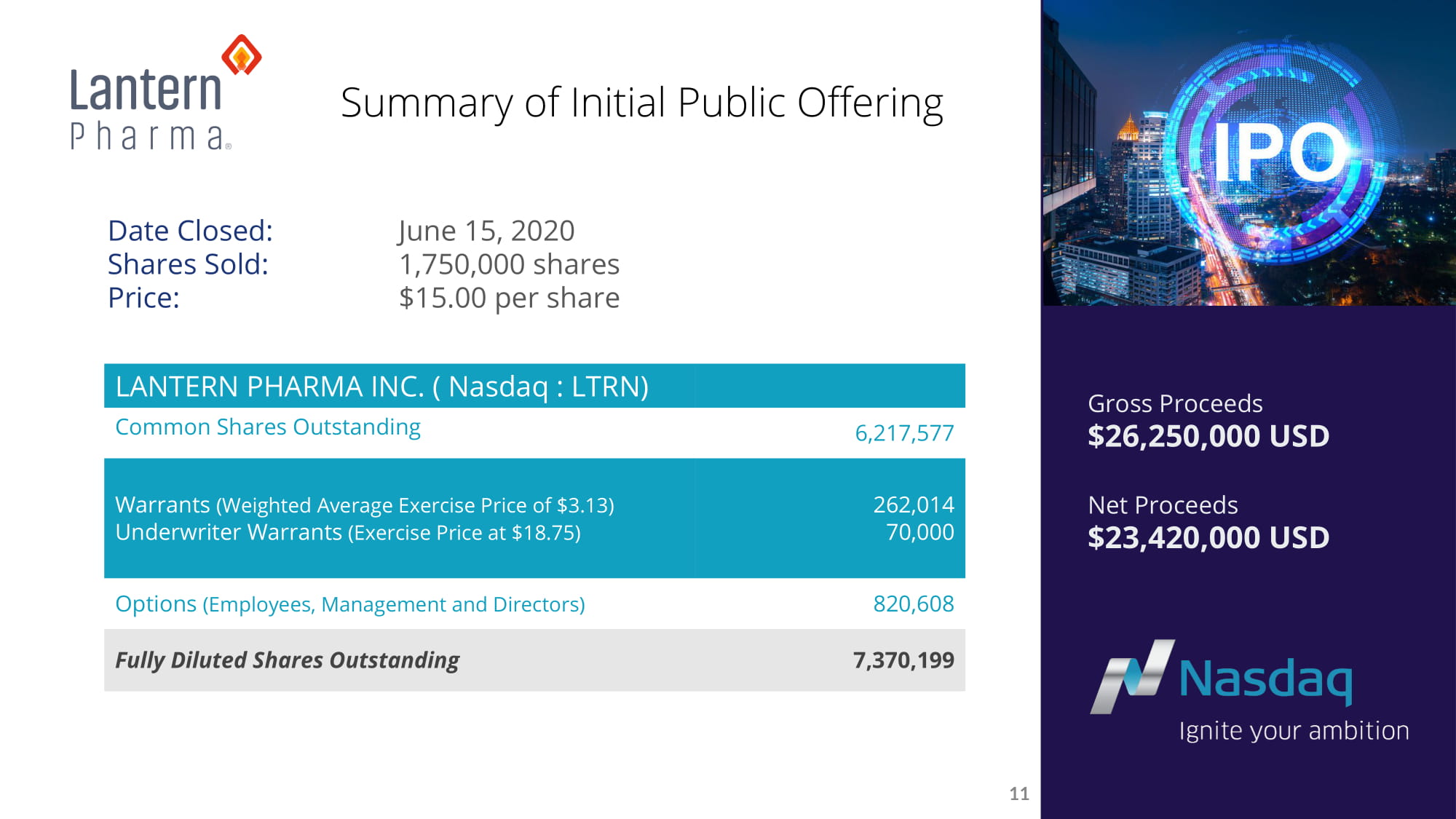Select the Date Closed June 15, 2020 text
This screenshot has width=1456, height=819.
tap(341, 231)
